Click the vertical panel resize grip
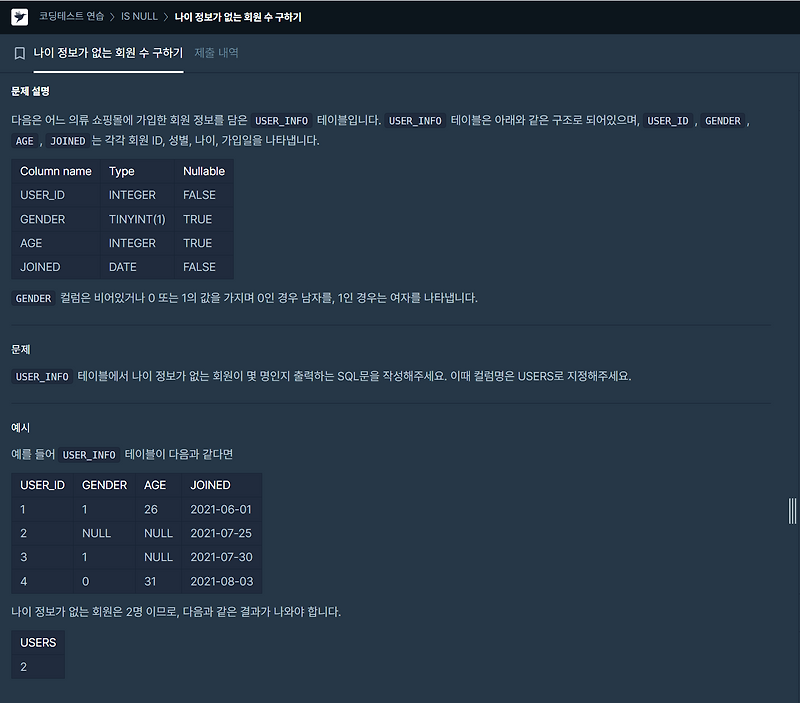Image resolution: width=800 pixels, height=703 pixels. pyautogui.click(x=790, y=509)
